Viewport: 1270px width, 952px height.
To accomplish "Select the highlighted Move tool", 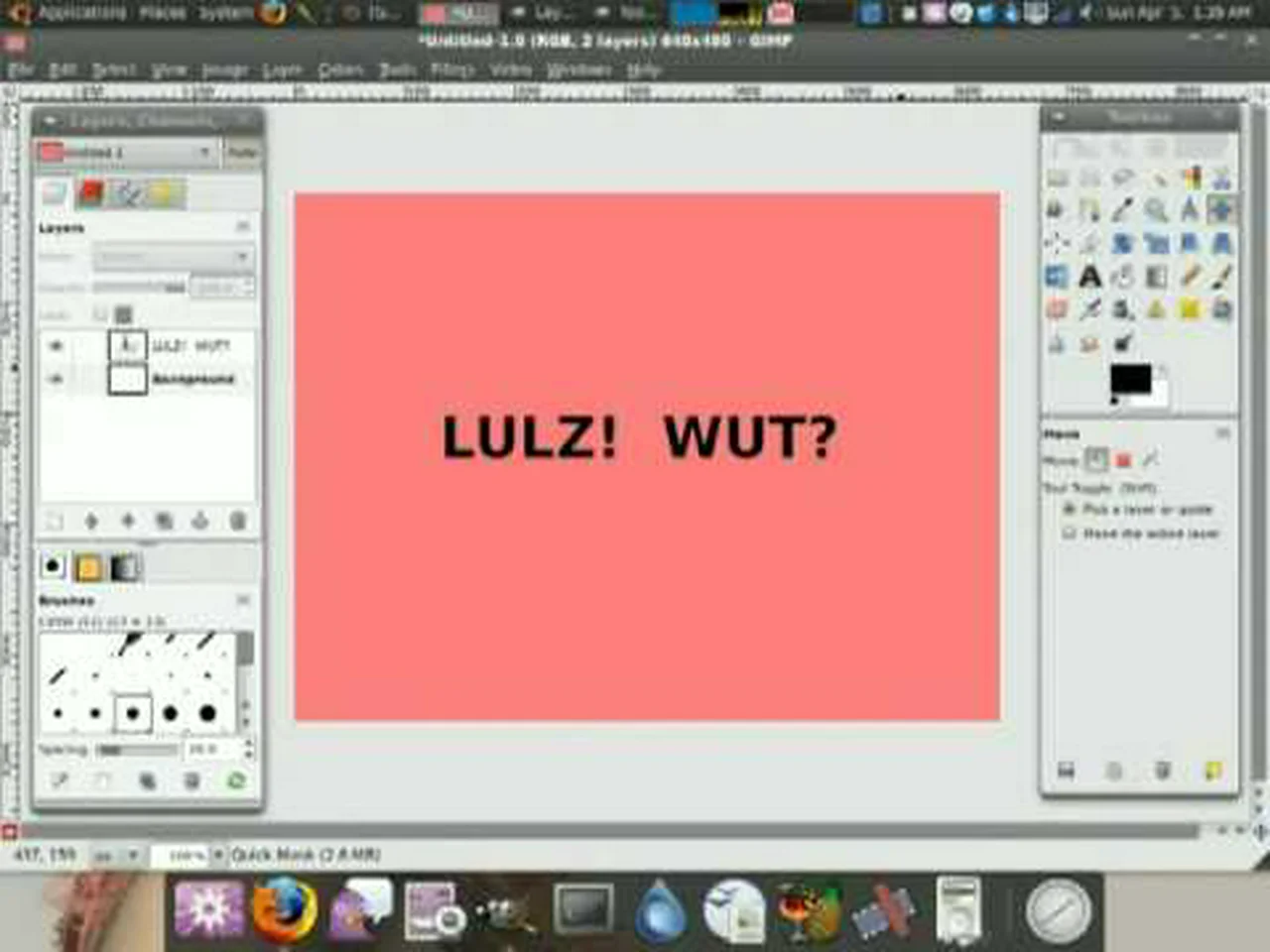I will (x=1222, y=210).
